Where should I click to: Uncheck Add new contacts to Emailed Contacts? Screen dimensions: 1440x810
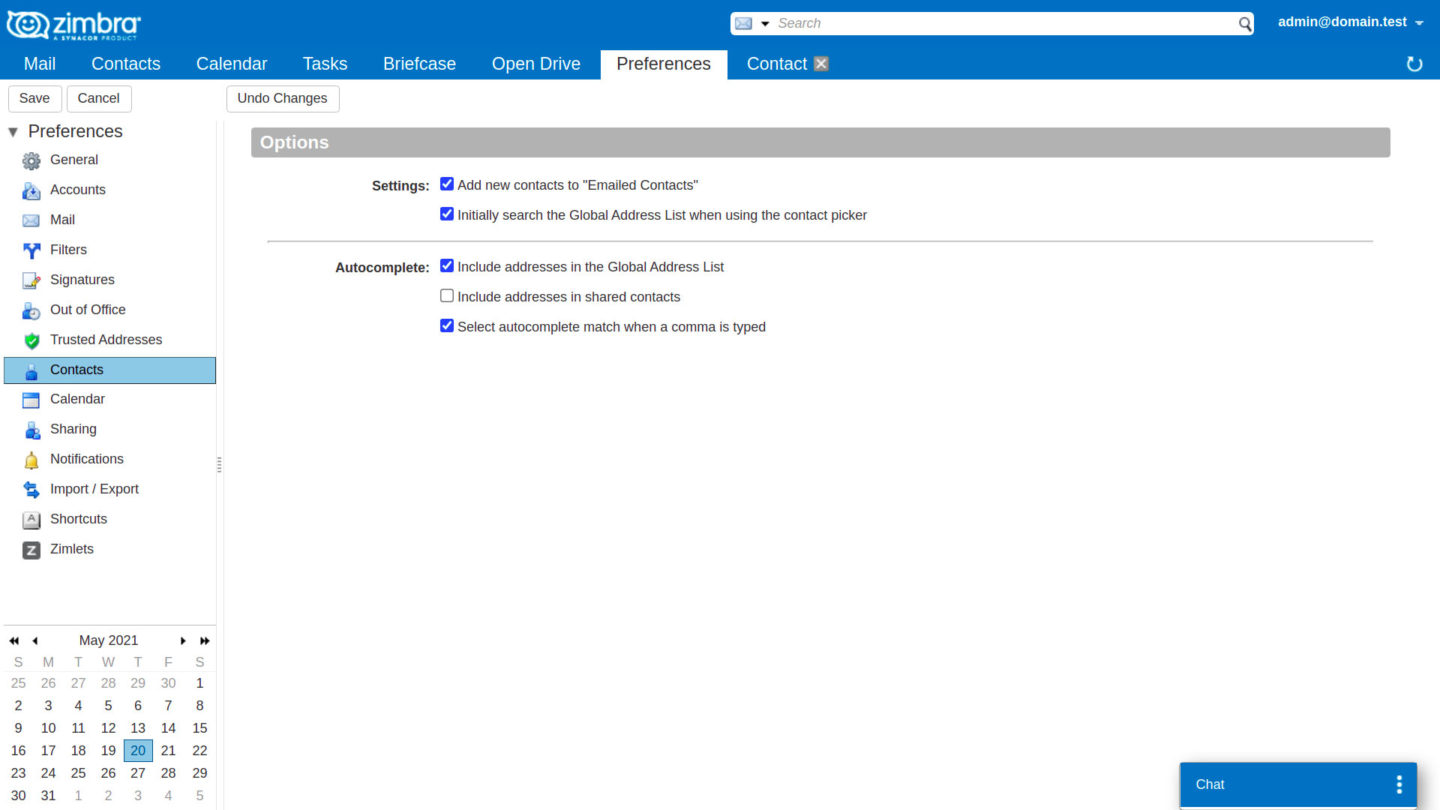[446, 183]
